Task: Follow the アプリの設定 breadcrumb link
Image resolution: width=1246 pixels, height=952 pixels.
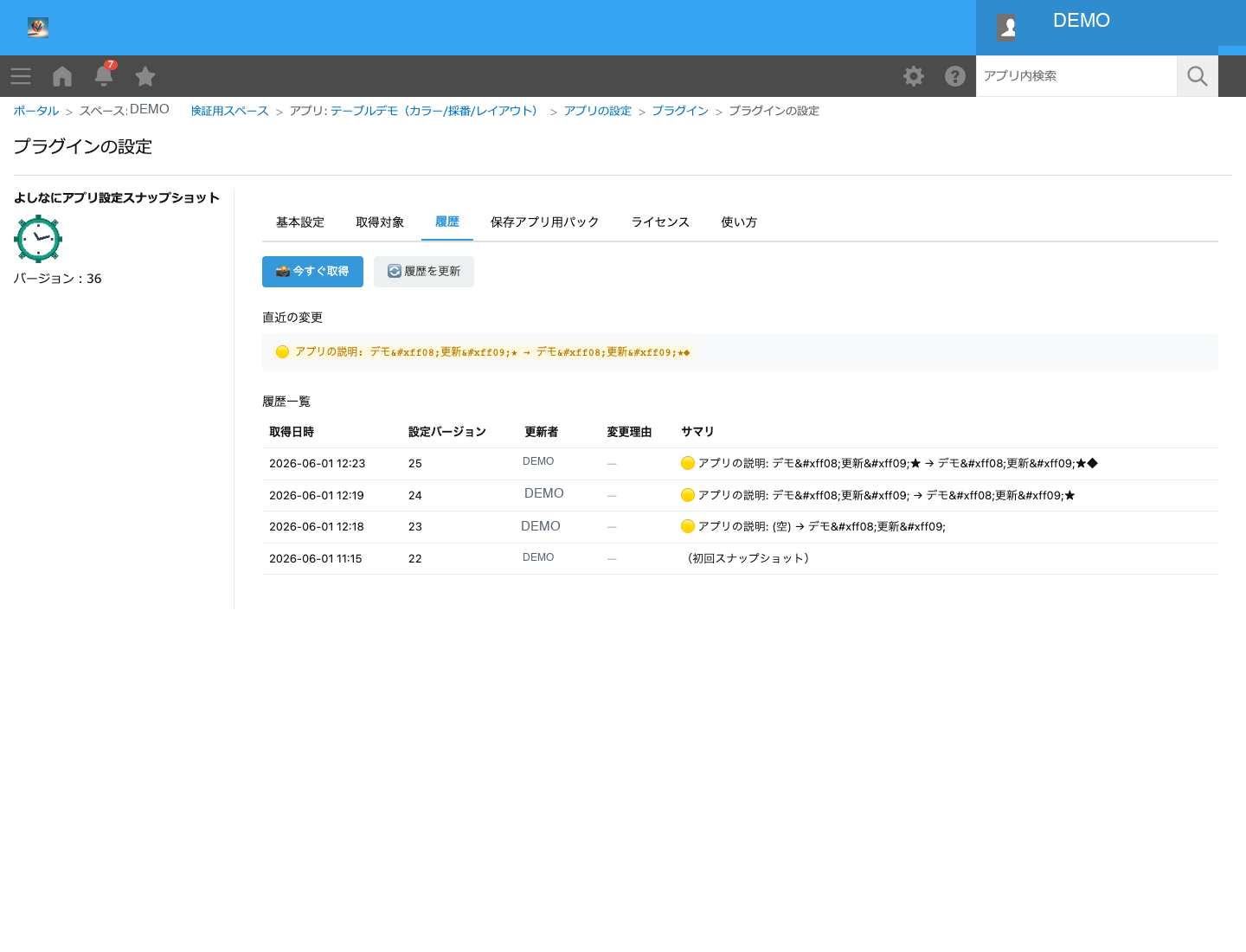Action: (x=598, y=111)
